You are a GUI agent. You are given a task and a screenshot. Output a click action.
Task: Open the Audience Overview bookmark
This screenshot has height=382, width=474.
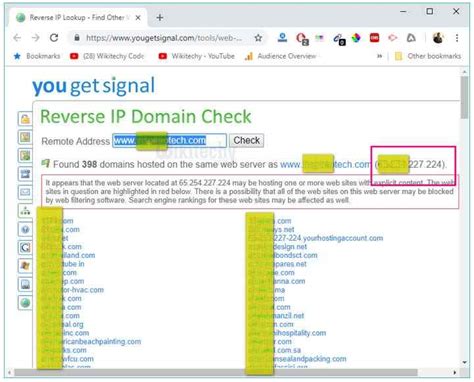tap(280, 56)
